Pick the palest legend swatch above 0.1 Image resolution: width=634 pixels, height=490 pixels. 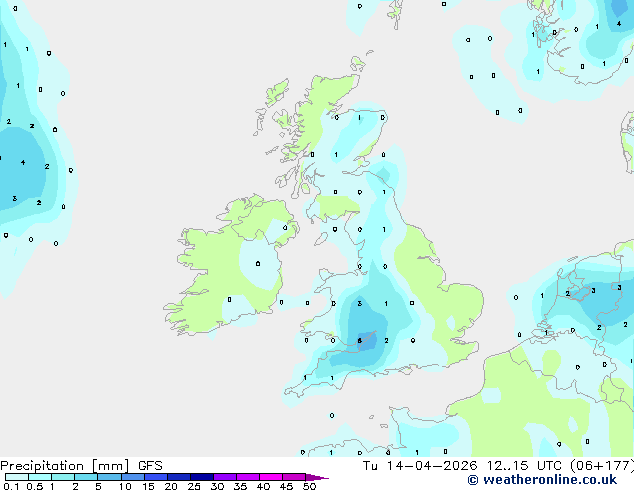click(17, 477)
